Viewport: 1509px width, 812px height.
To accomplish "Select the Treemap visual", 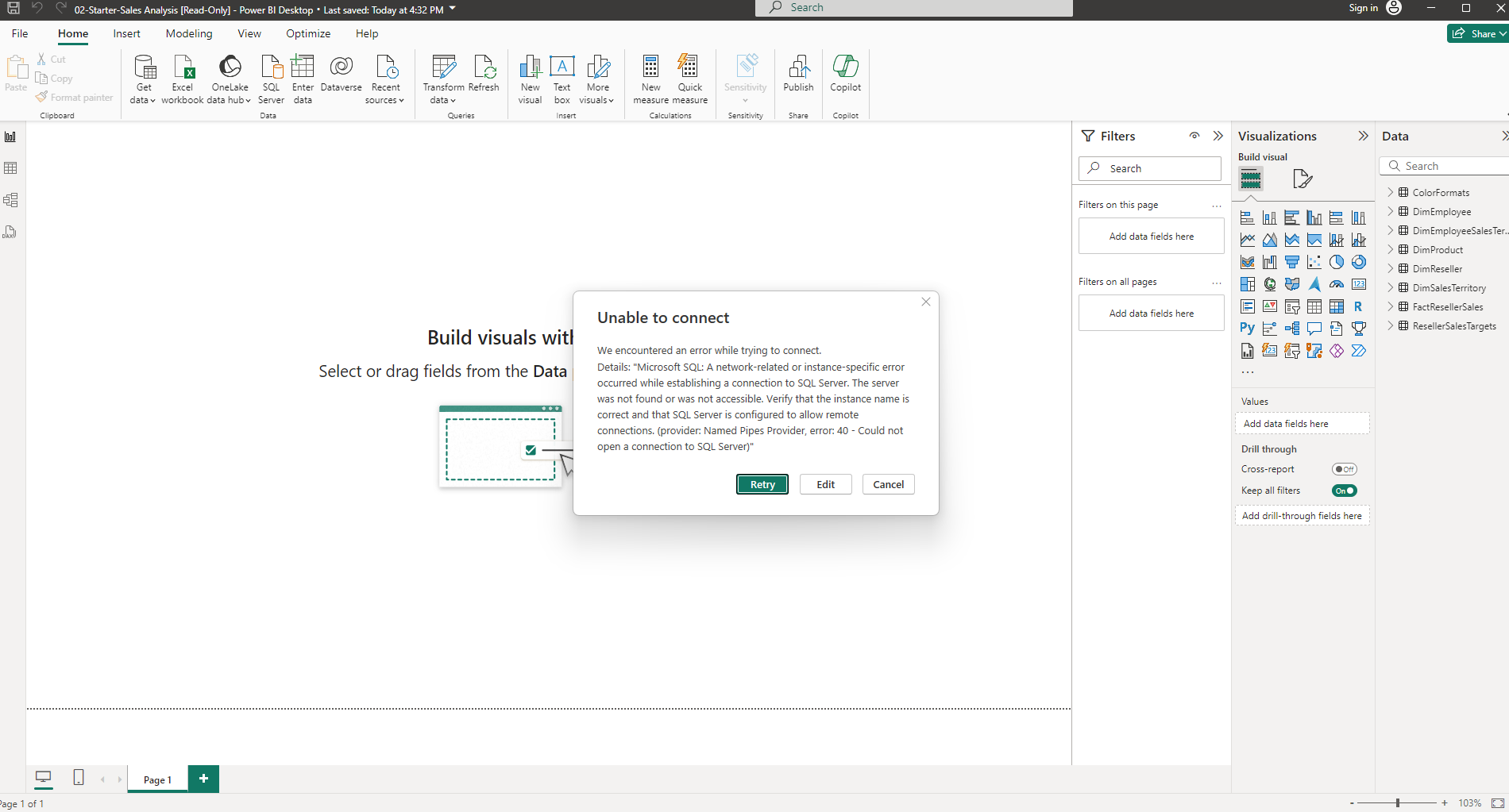I will (1248, 284).
